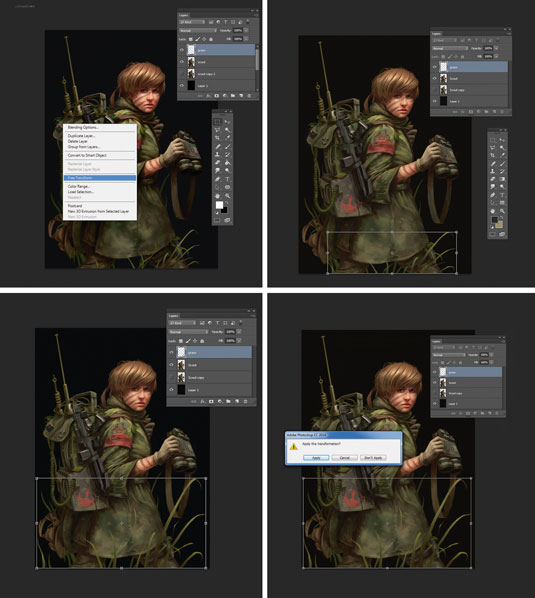Choose Color Range in context menu
The height and width of the screenshot is (598, 535).
[79, 186]
